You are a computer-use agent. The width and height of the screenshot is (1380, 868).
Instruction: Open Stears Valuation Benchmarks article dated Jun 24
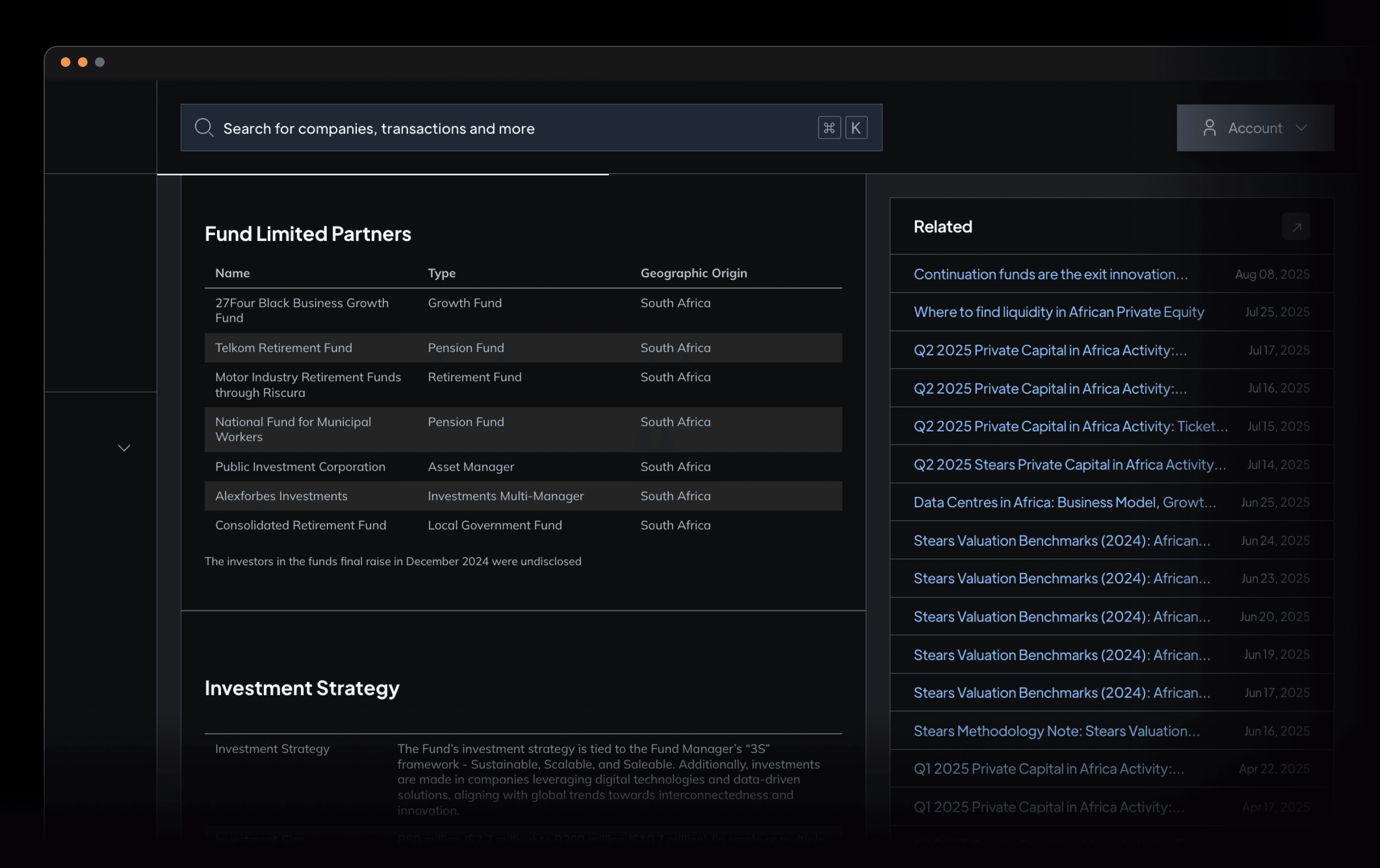1062,541
